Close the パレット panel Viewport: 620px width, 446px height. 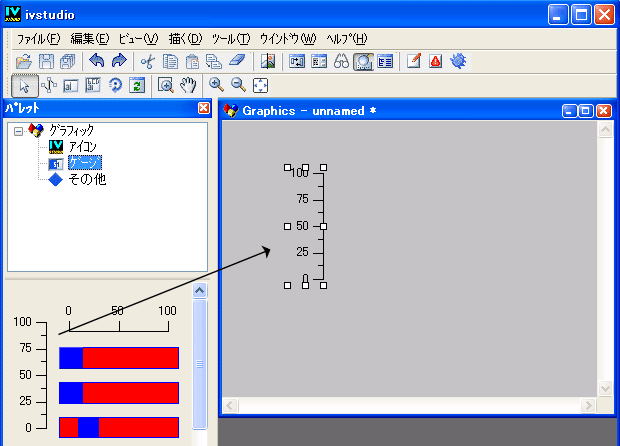pyautogui.click(x=204, y=108)
